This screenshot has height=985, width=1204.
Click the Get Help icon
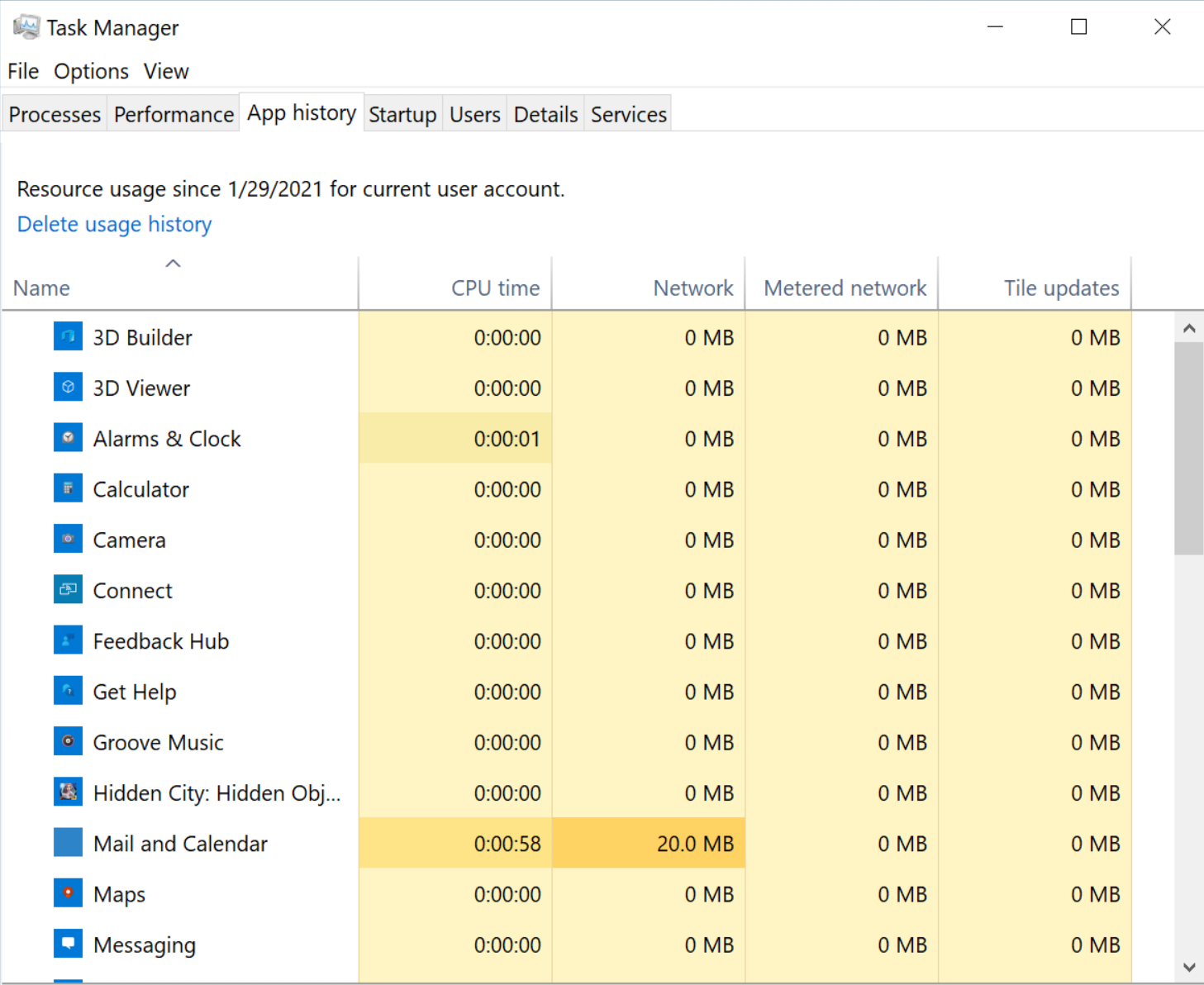68,691
